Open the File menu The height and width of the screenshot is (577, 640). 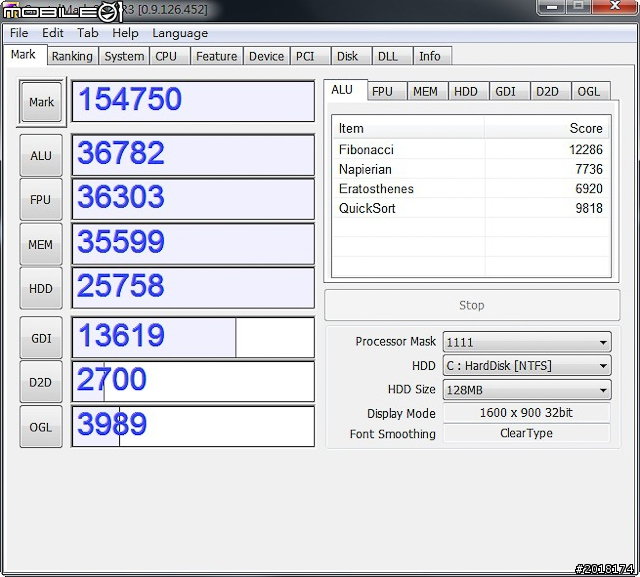click(x=19, y=33)
